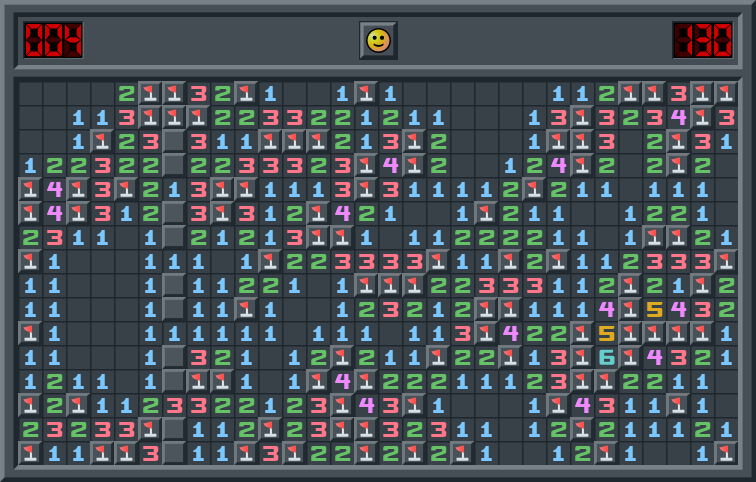Click the smiley face reset button
This screenshot has height=482, width=756.
coord(378,40)
